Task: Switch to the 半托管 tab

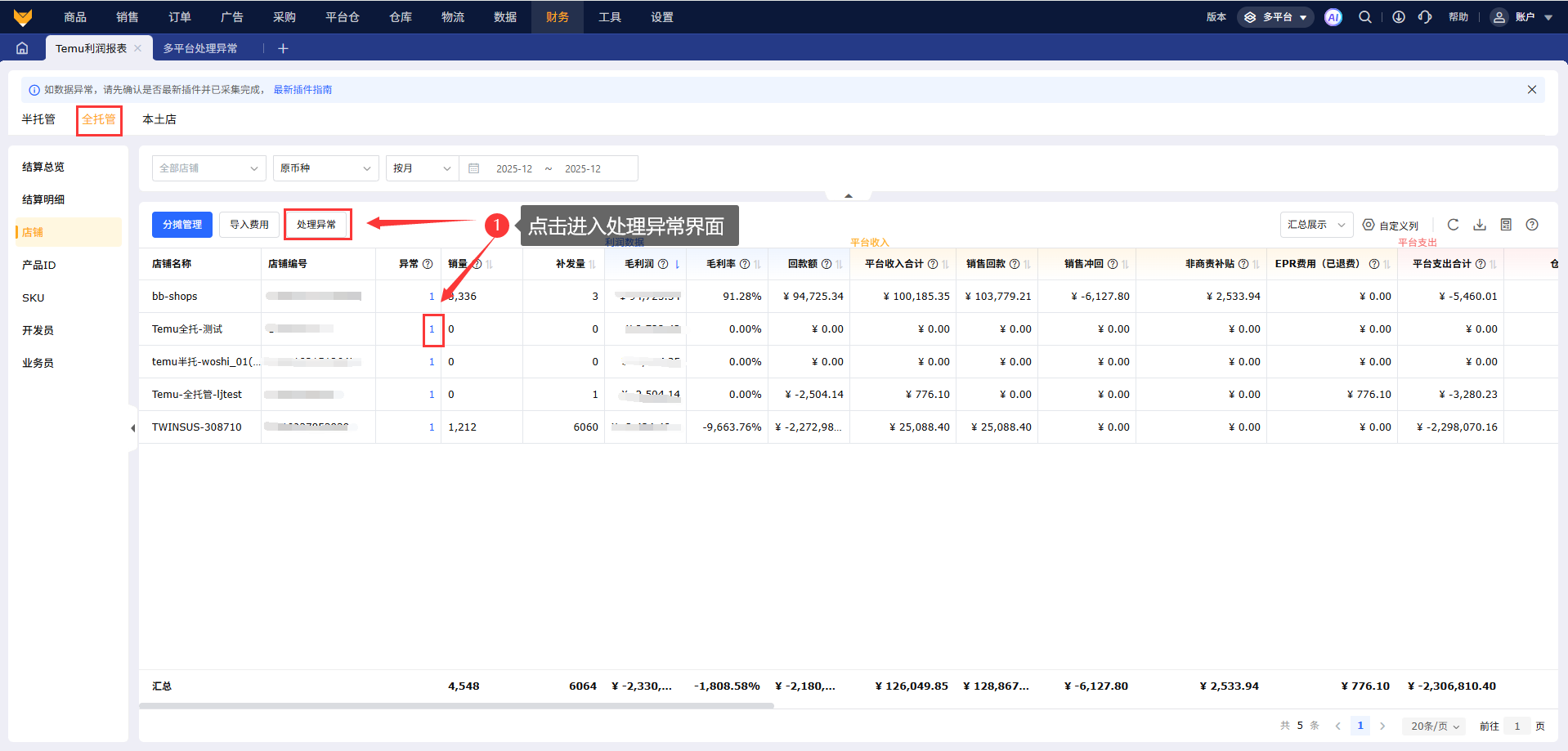Action: (38, 119)
